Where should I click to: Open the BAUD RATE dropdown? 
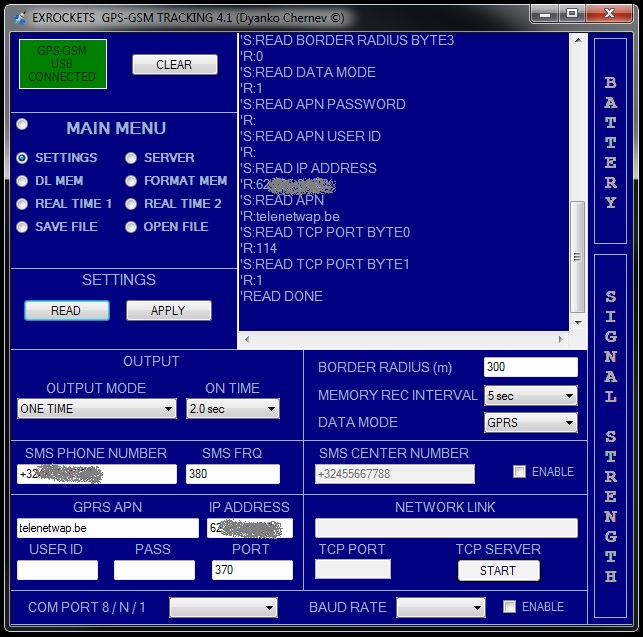(x=441, y=607)
